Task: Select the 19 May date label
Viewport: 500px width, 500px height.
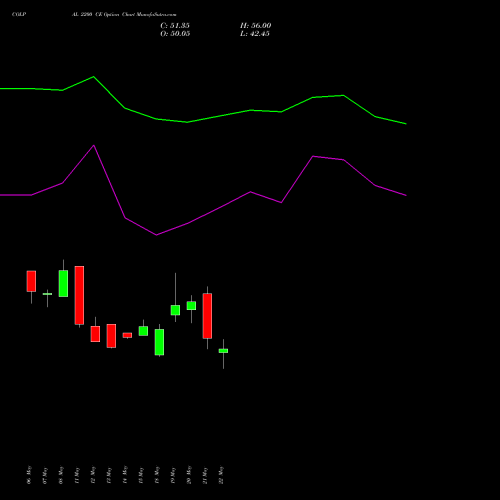Action: [x=173, y=475]
